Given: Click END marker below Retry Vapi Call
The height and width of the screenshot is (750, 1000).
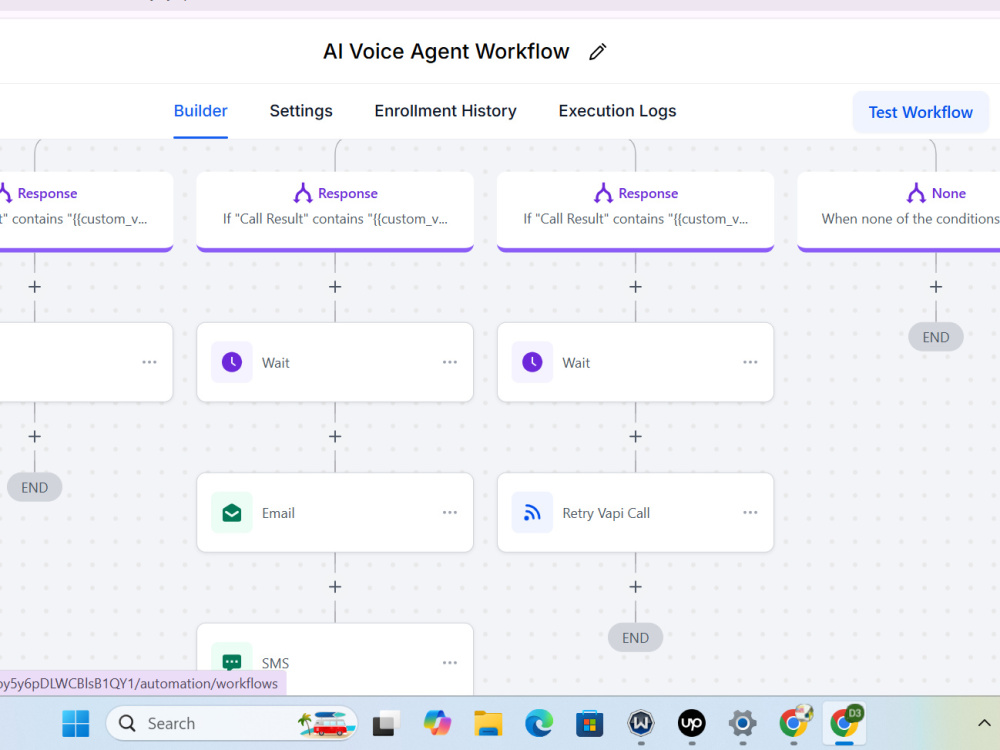Looking at the screenshot, I should (x=635, y=638).
